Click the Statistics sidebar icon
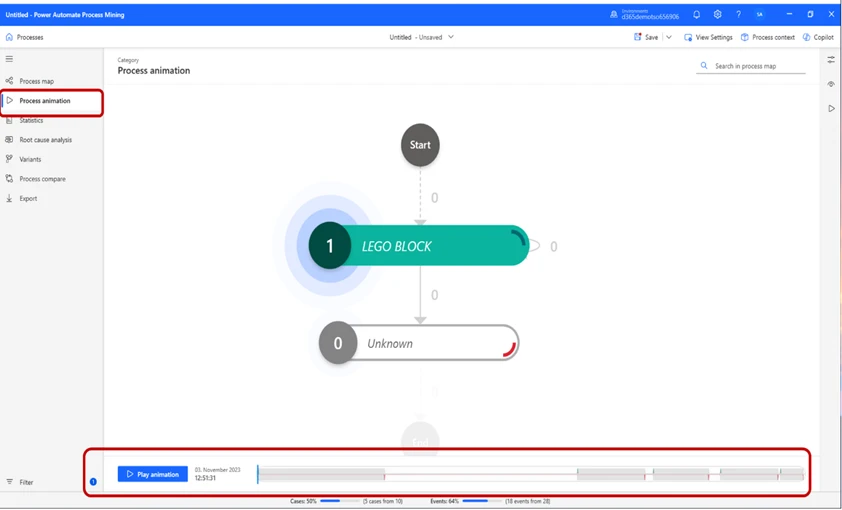842x510 pixels. pyautogui.click(x=9, y=120)
